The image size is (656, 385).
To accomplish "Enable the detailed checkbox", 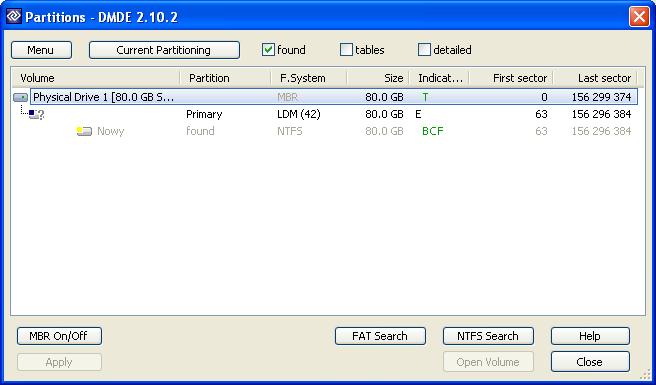I will pos(424,50).
